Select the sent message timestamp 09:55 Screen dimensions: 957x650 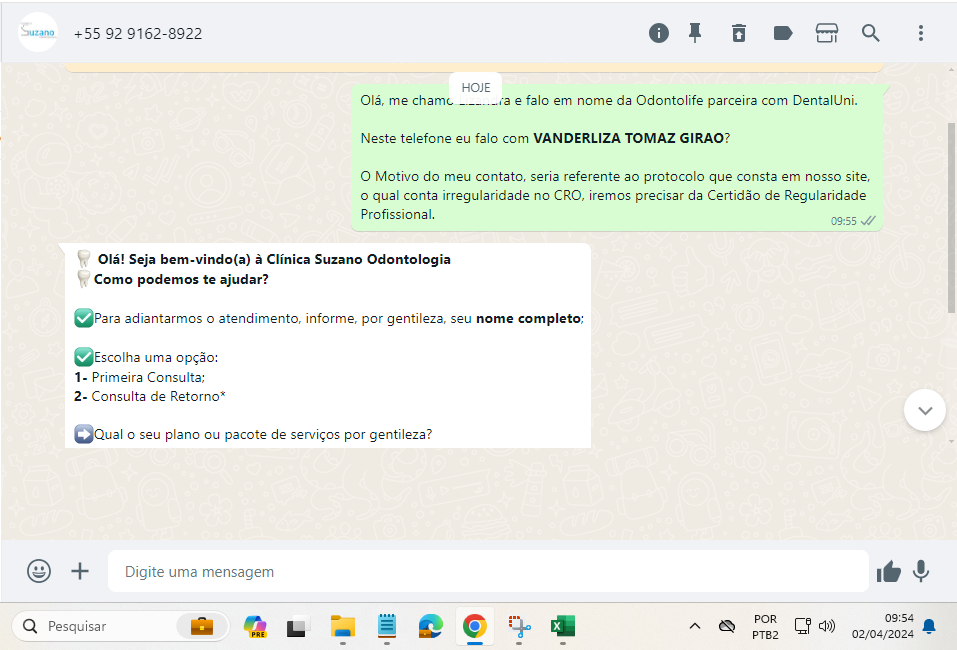tap(843, 221)
